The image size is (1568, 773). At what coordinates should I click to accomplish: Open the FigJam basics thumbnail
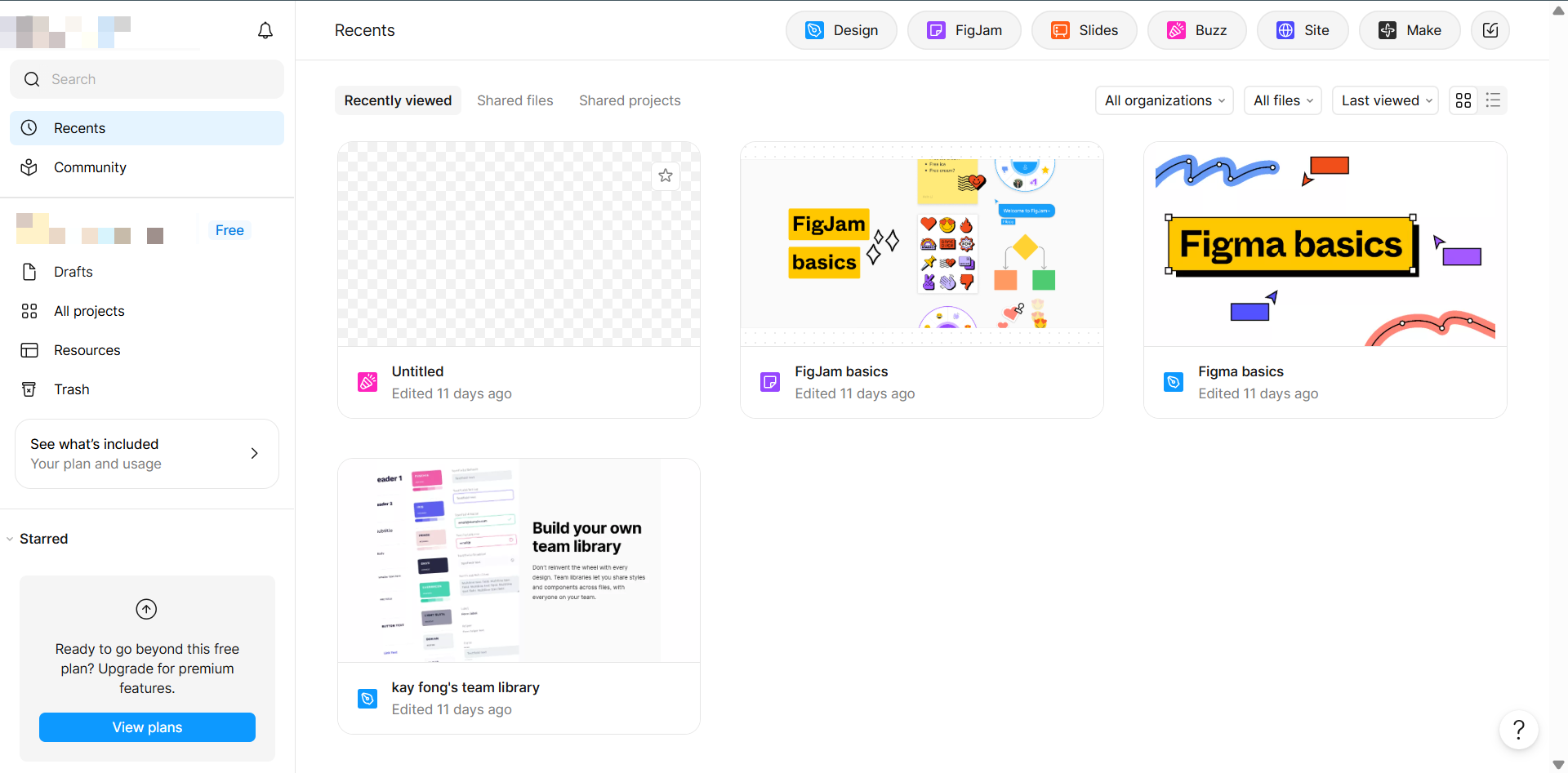922,244
